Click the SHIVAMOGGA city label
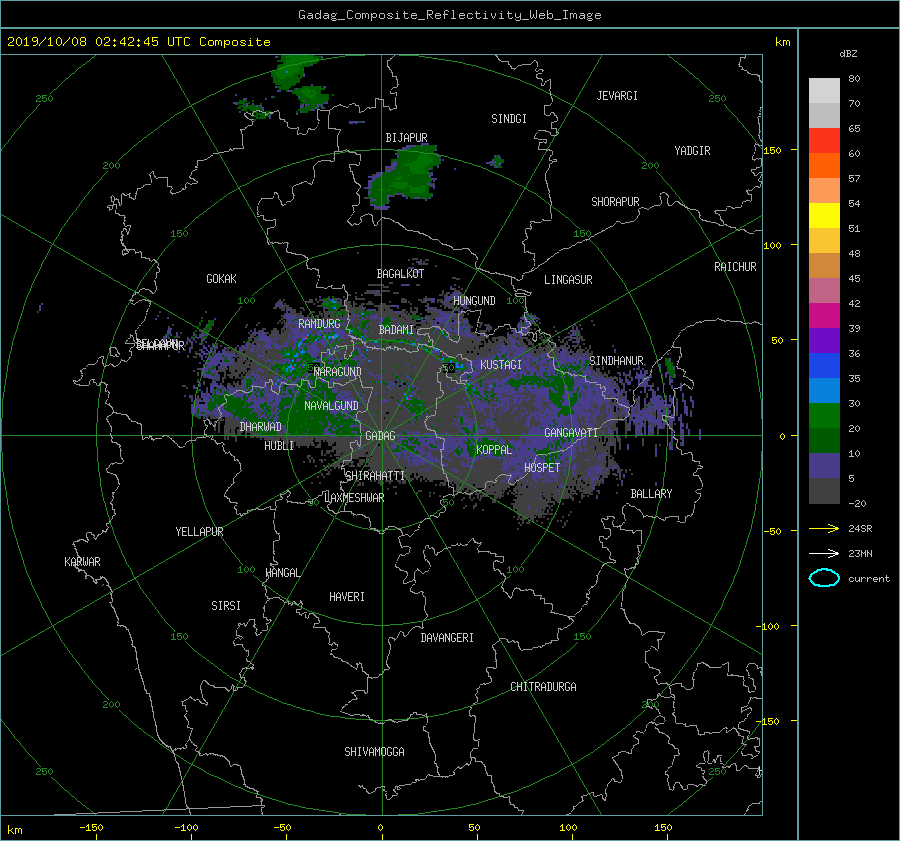The width and height of the screenshot is (900, 841). [x=374, y=751]
